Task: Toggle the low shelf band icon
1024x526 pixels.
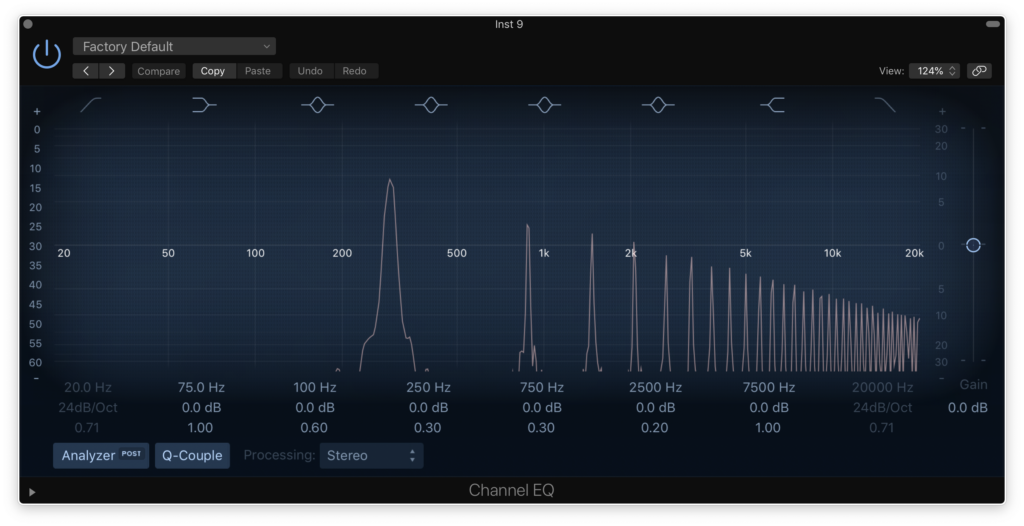Action: click(x=204, y=104)
